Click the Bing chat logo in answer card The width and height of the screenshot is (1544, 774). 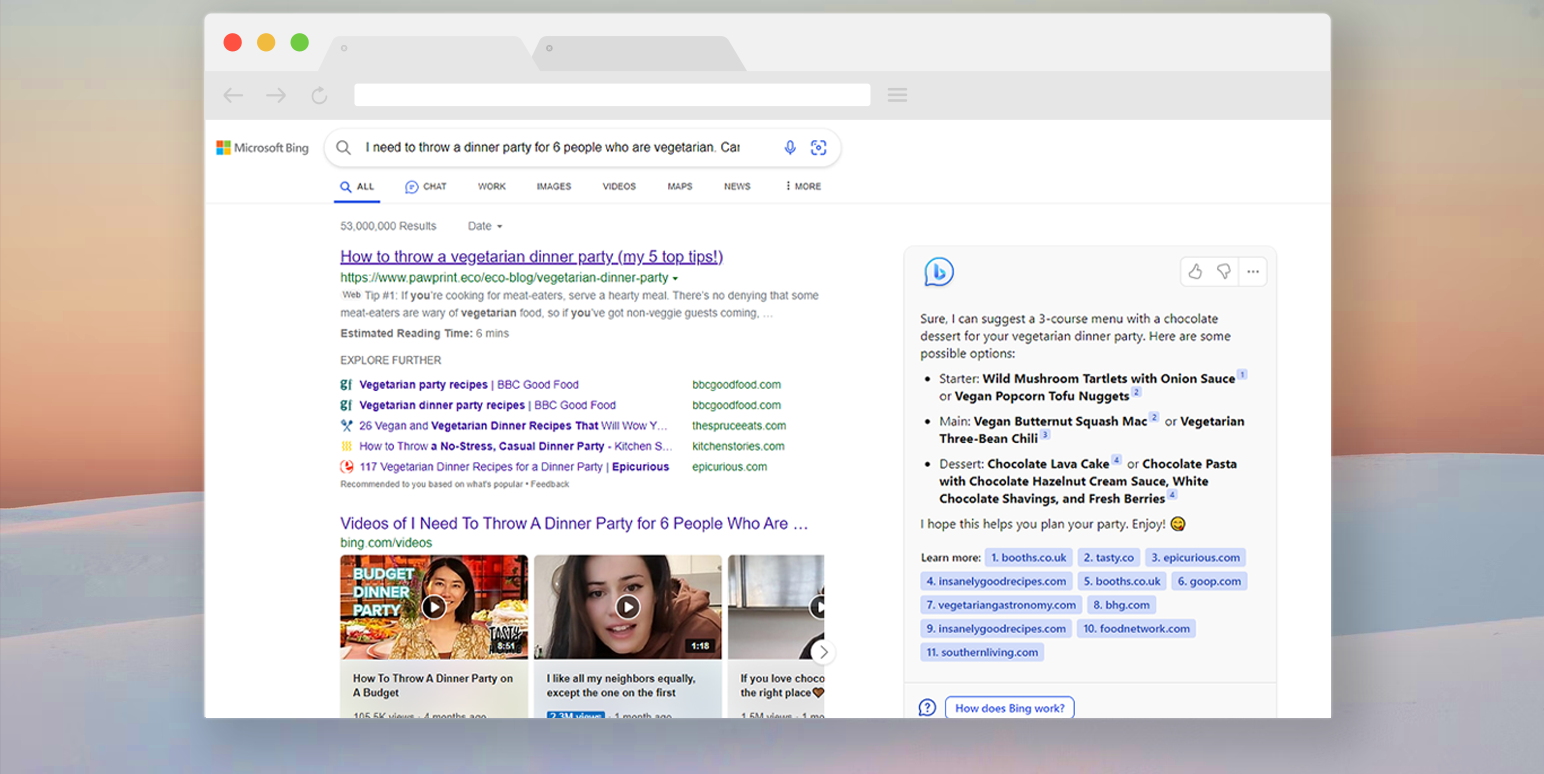[x=938, y=271]
